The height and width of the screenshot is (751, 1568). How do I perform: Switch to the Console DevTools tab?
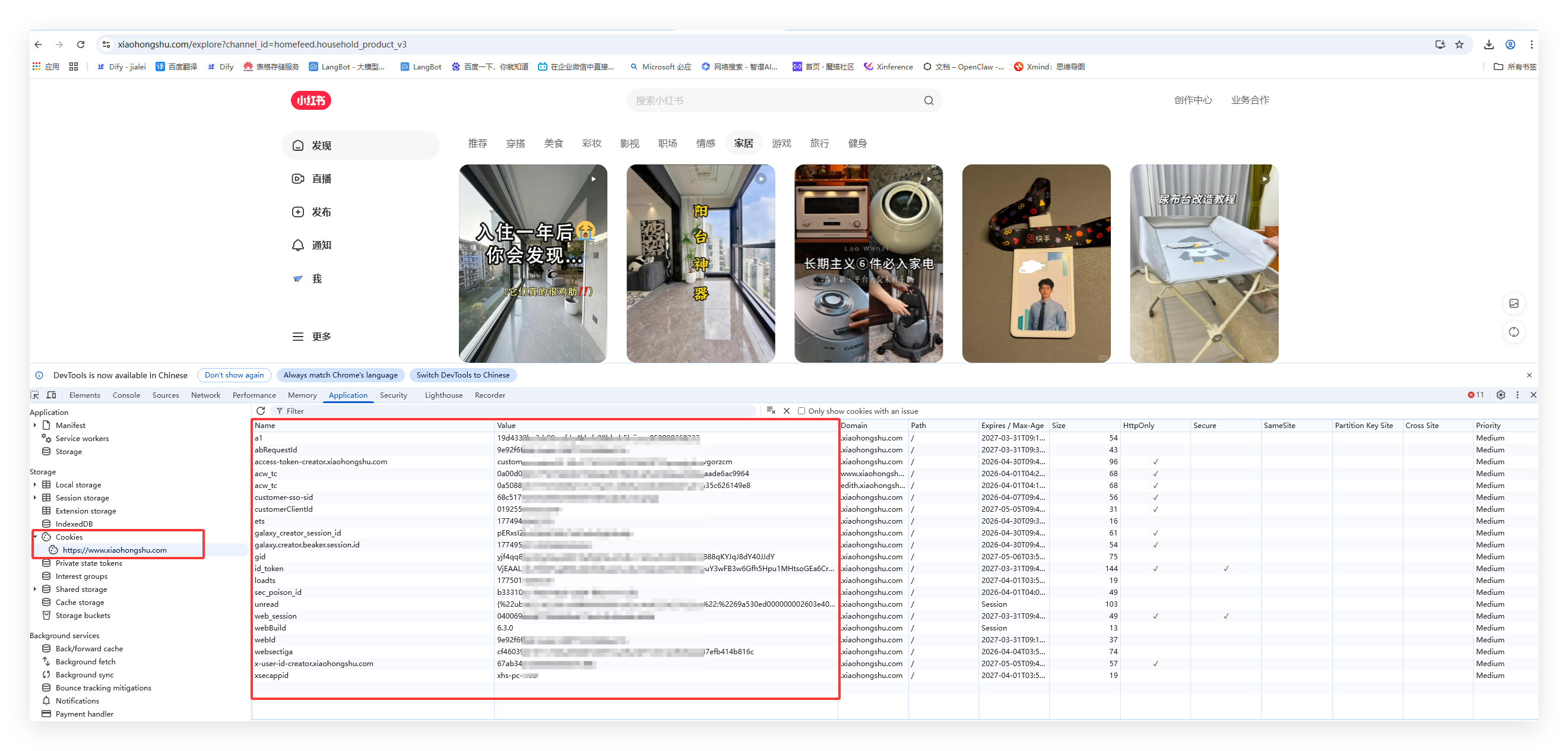click(126, 395)
